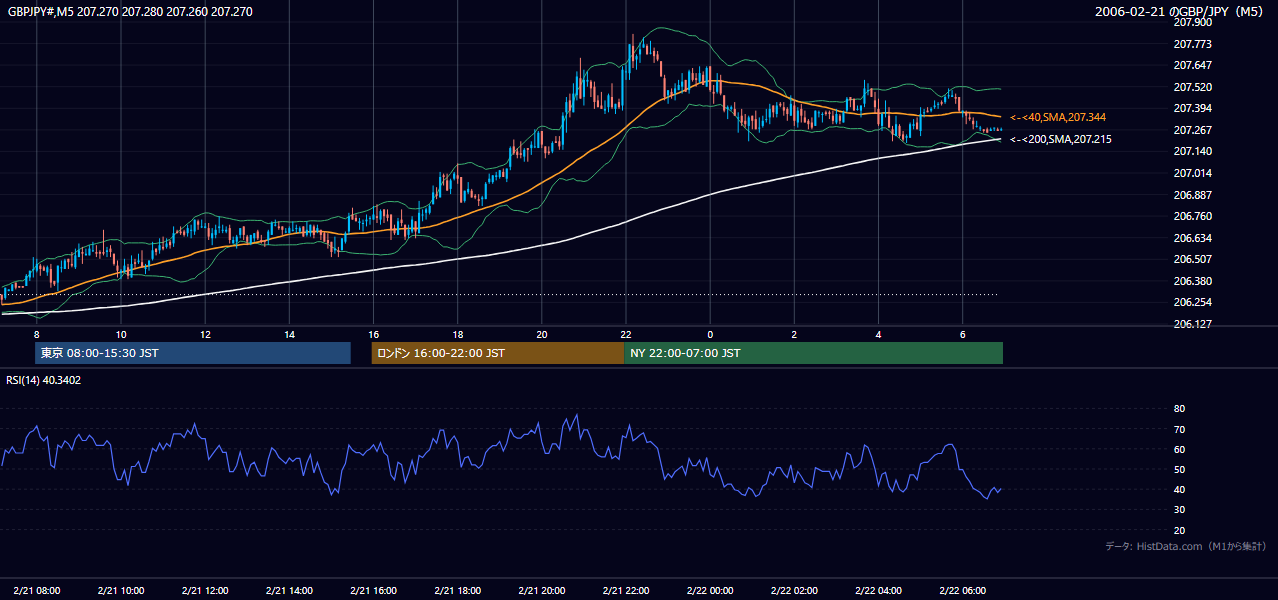
Task: Select the ロンドン 16:00-22:00 JST session bar
Action: click(497, 353)
